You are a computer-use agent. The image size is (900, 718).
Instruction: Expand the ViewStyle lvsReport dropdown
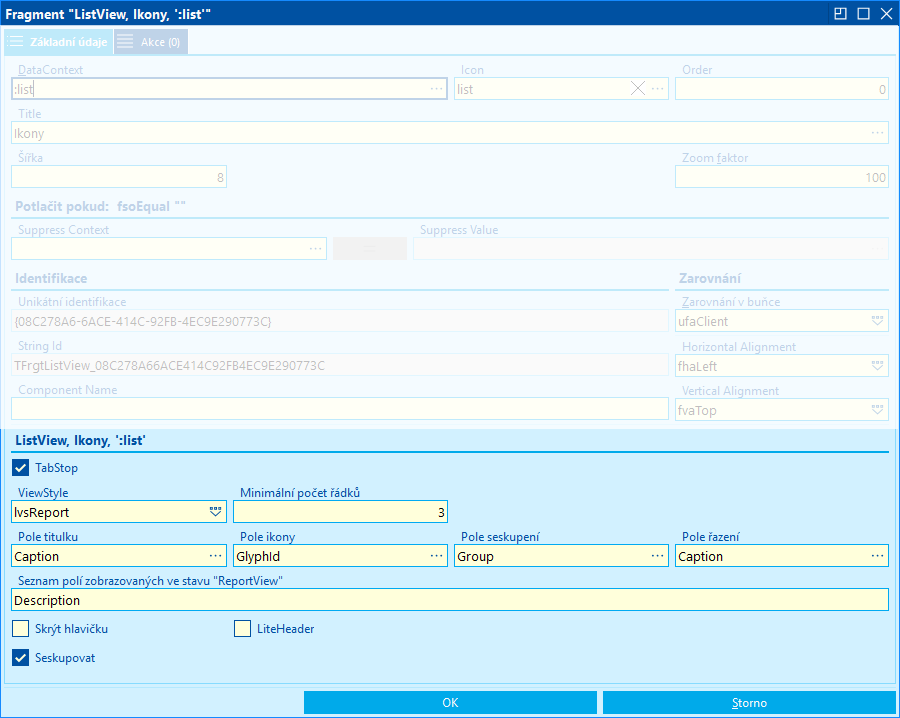[x=215, y=512]
